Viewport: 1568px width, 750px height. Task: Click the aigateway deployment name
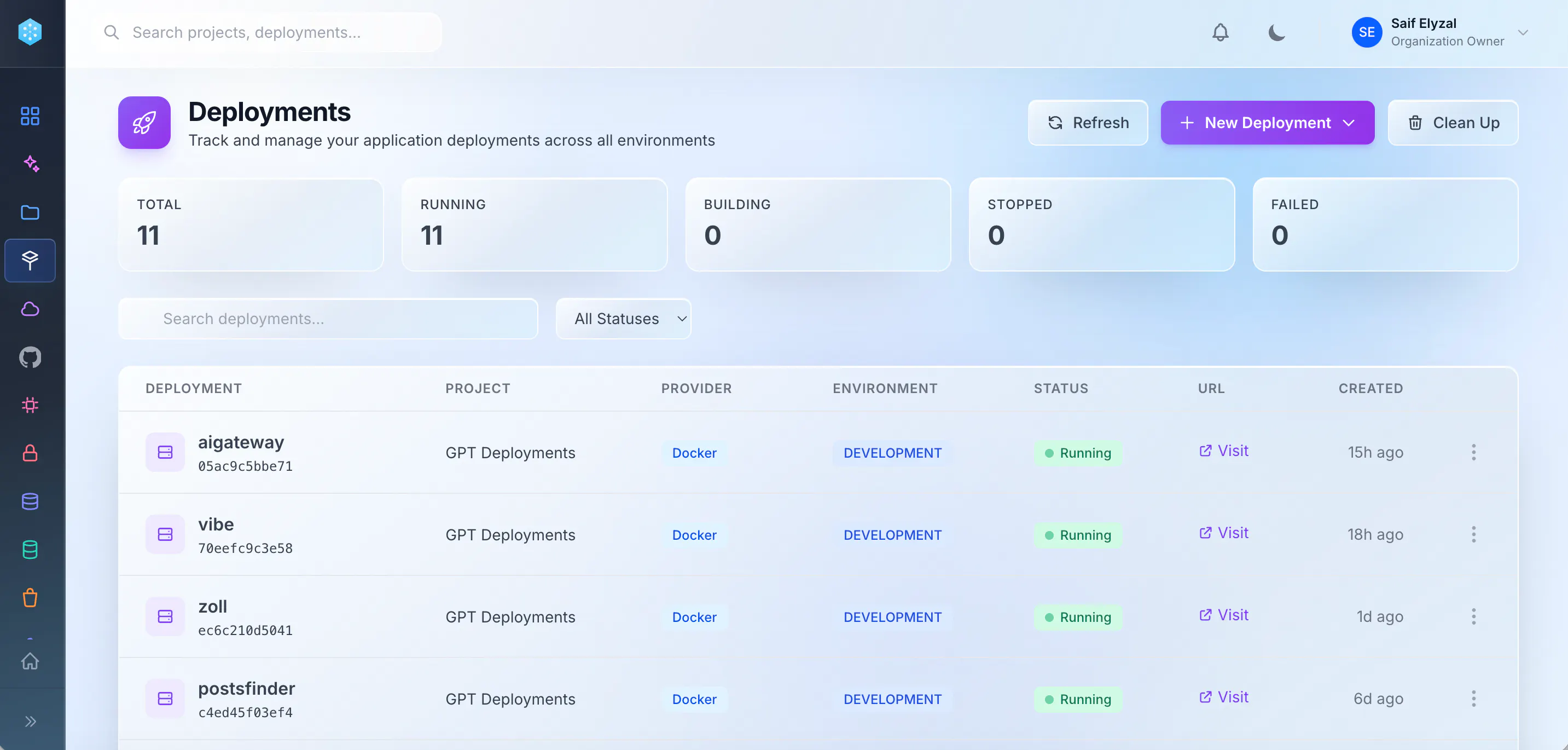tap(241, 442)
